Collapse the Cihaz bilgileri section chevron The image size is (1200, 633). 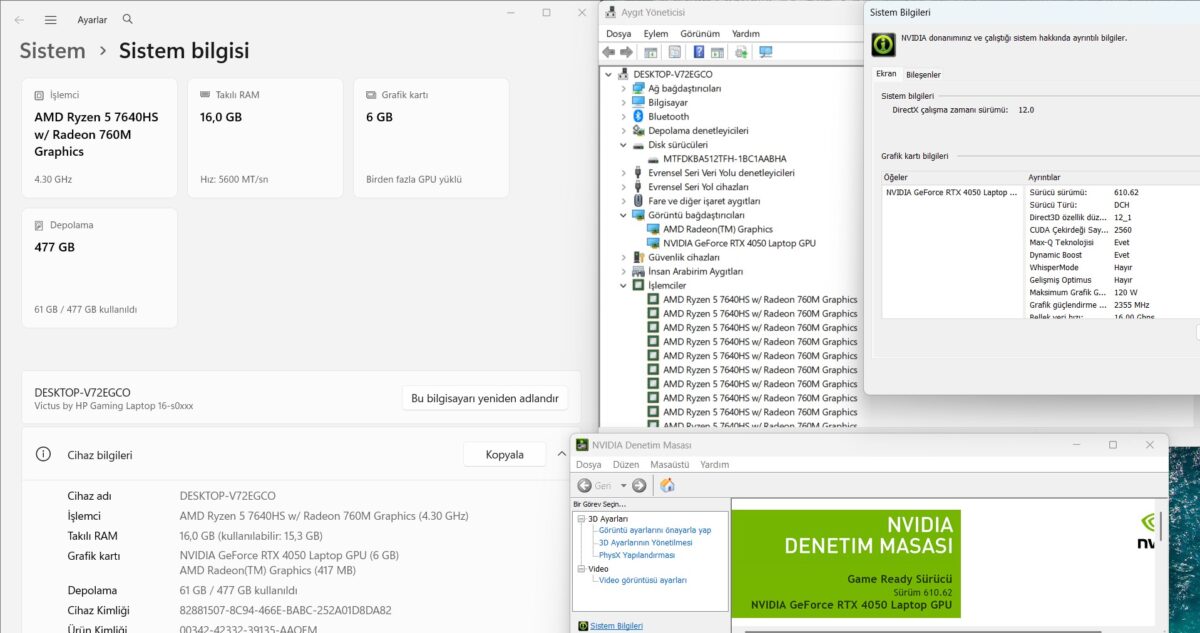(x=562, y=454)
